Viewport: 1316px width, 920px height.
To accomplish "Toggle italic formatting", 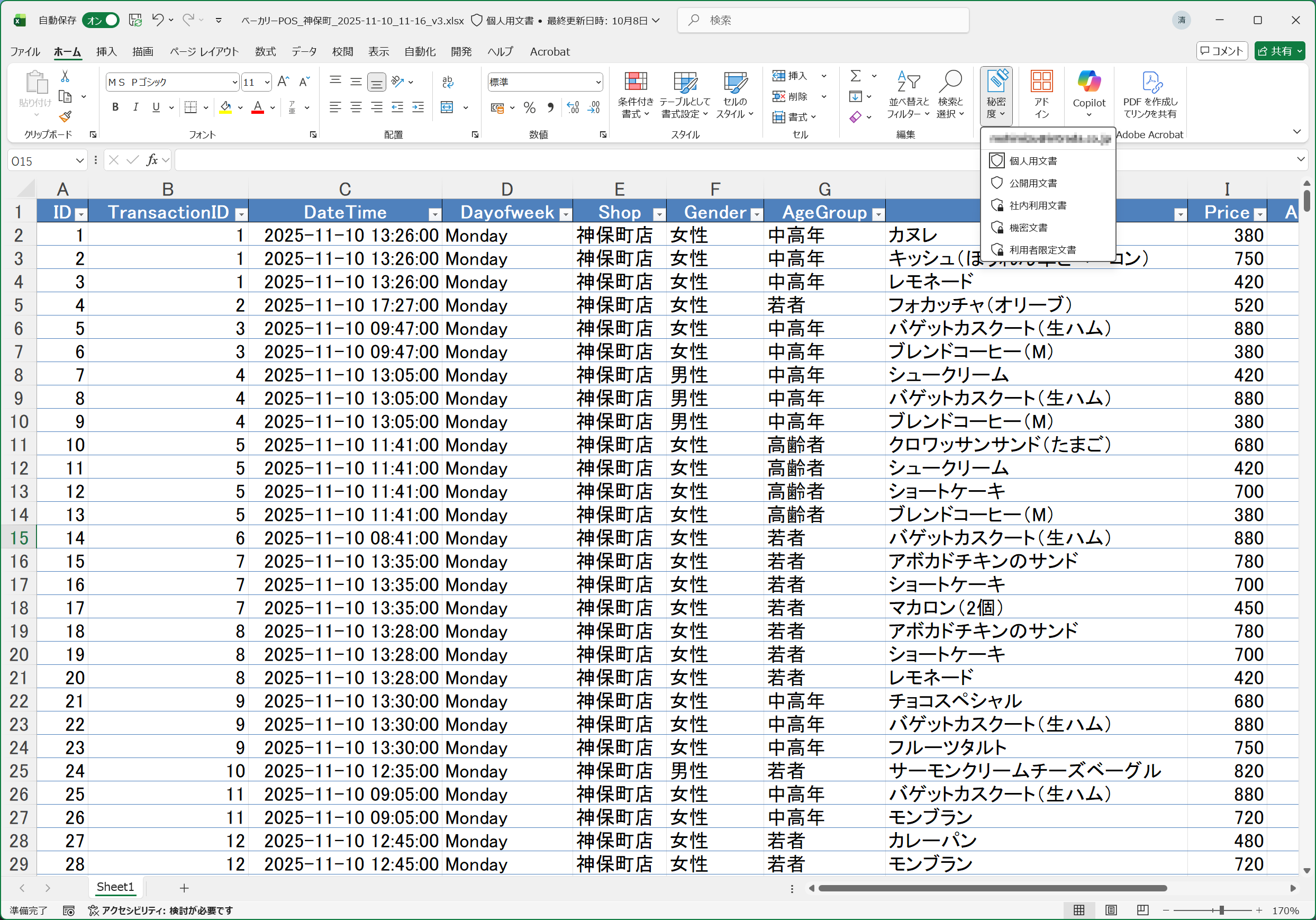I will pyautogui.click(x=136, y=106).
